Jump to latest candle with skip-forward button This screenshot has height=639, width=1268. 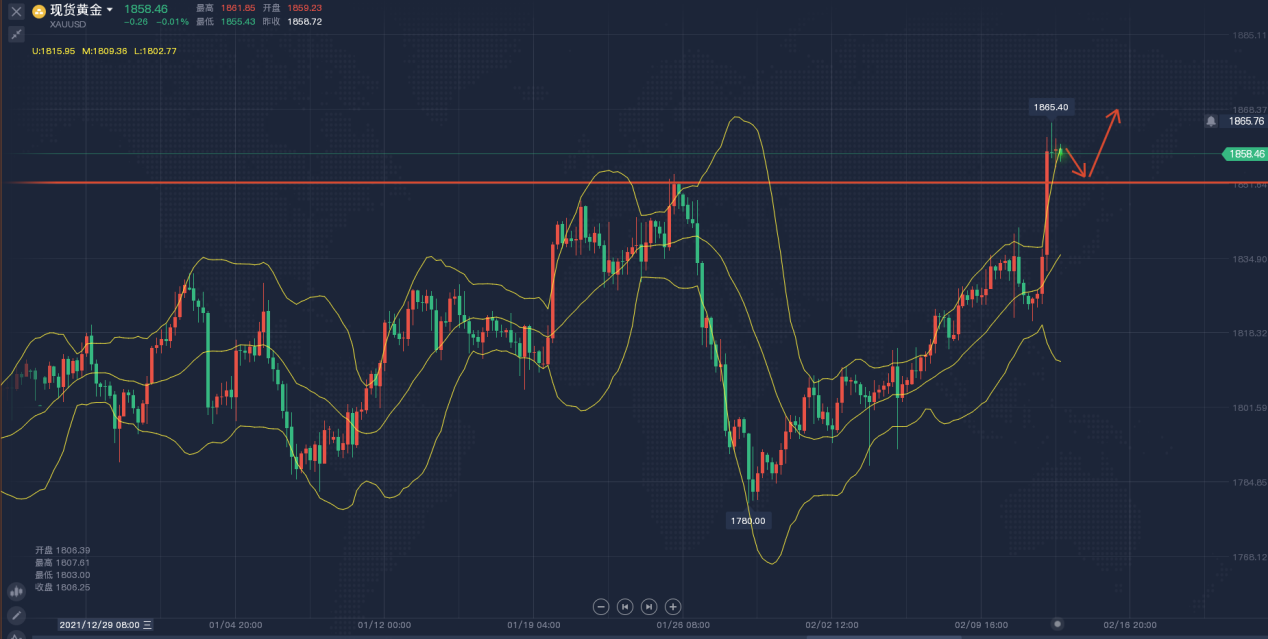(649, 606)
